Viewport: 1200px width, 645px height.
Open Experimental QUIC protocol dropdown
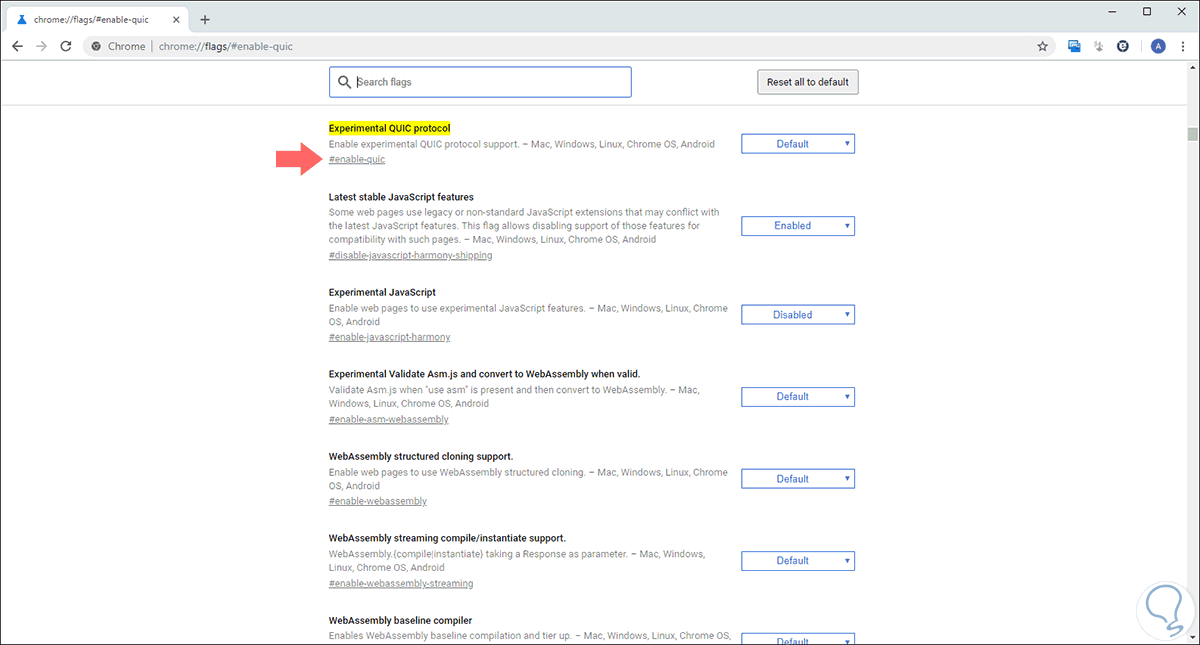coord(797,144)
